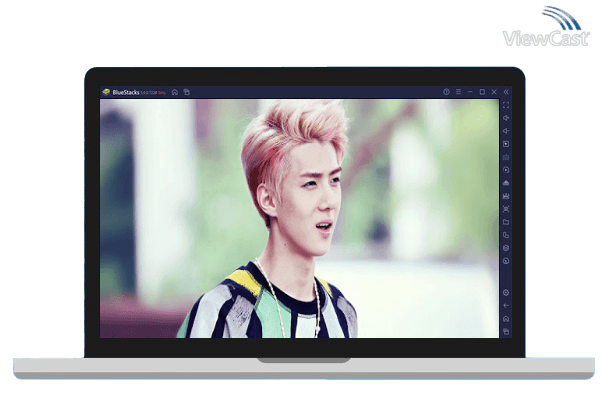This screenshot has height=414, width=602.
Task: Rotate the screen using rotate icon
Action: [506, 235]
